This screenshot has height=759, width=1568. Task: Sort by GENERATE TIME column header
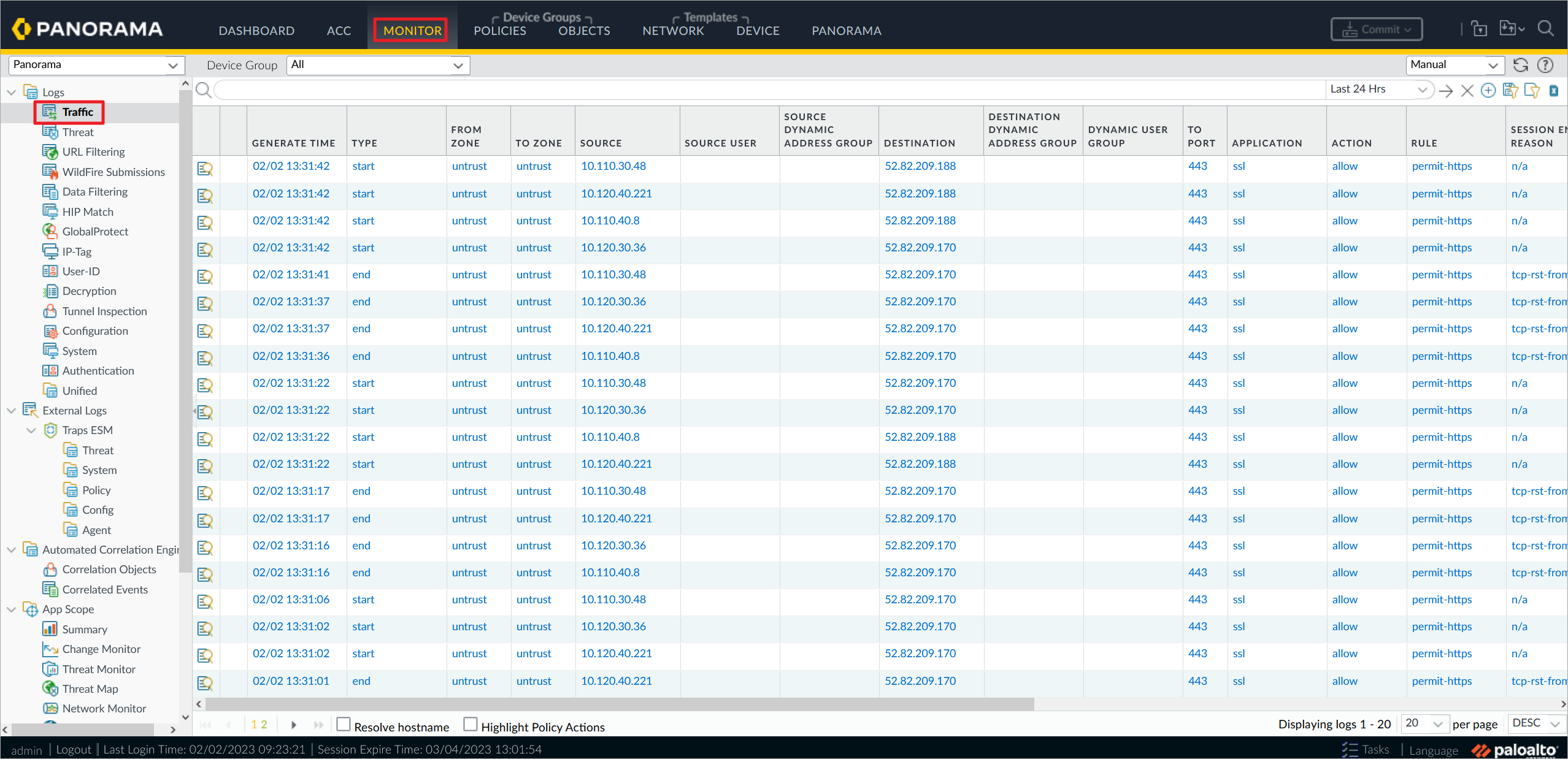point(293,143)
